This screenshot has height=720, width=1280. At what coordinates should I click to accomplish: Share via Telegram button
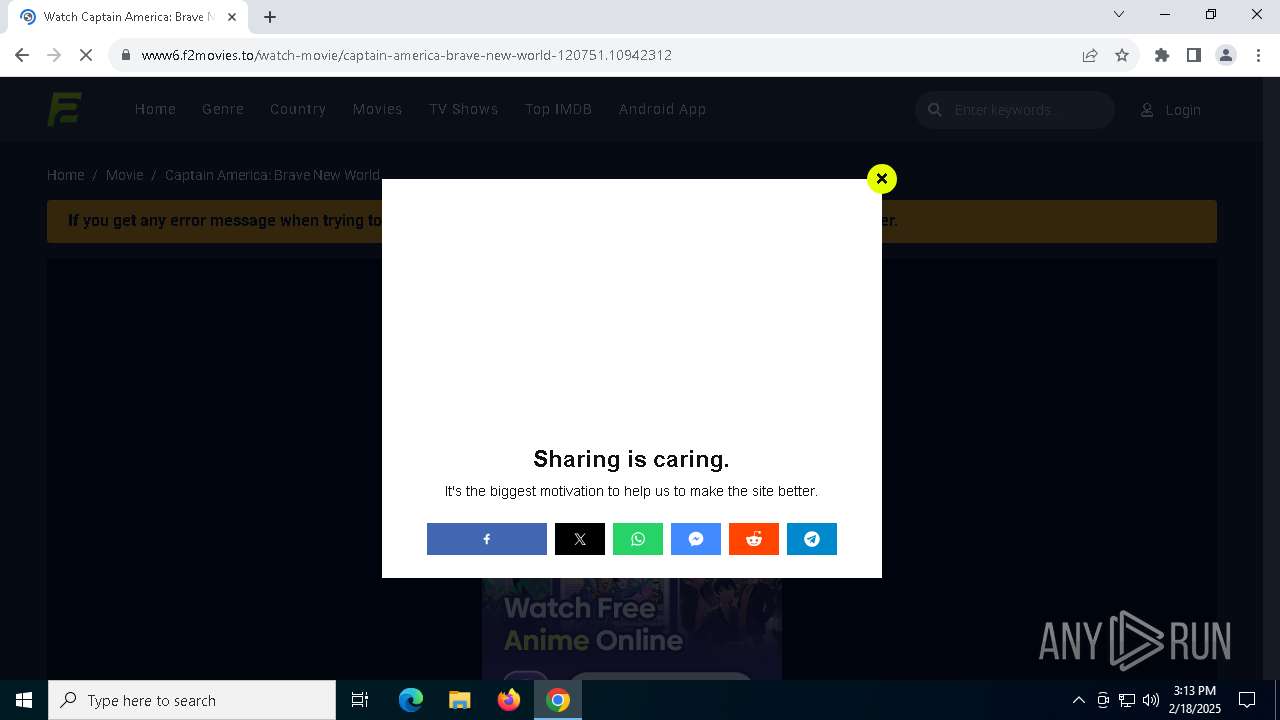[x=812, y=539]
